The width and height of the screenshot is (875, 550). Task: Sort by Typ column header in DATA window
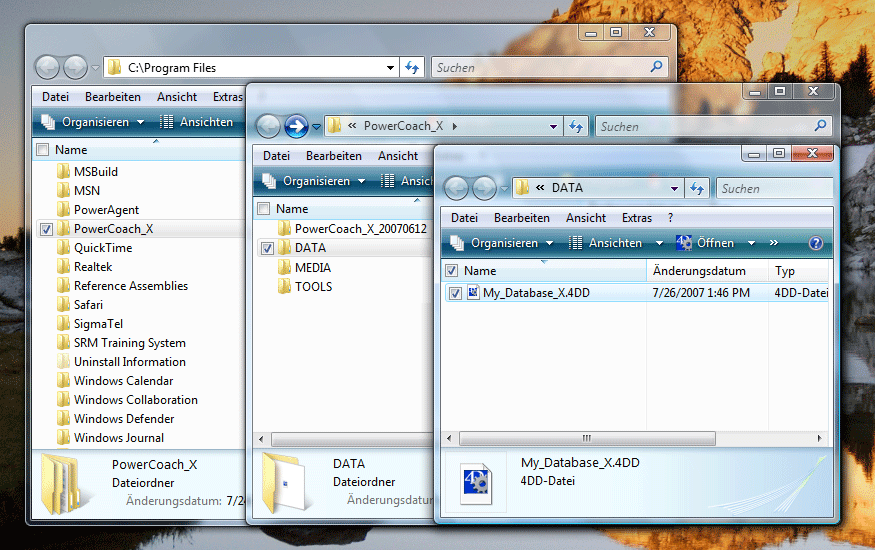click(x=799, y=271)
